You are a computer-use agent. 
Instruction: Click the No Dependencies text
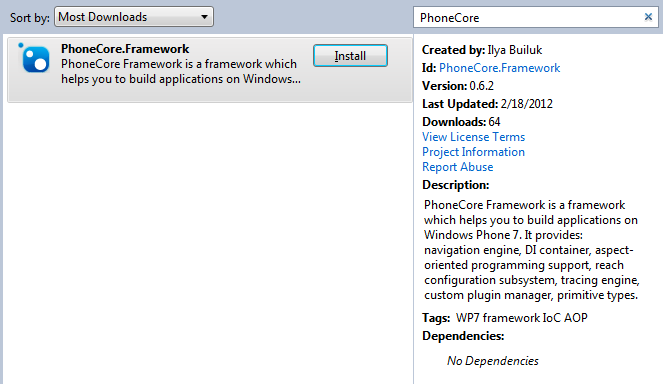tap(493, 361)
